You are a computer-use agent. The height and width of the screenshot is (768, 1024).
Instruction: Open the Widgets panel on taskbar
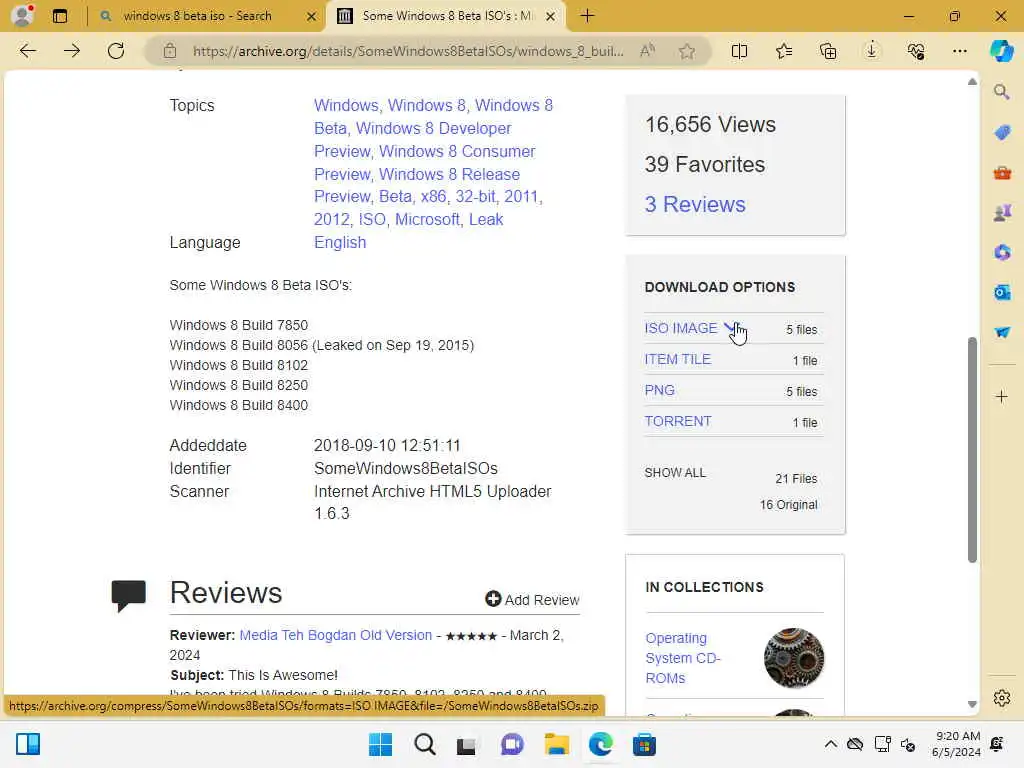click(x=28, y=744)
